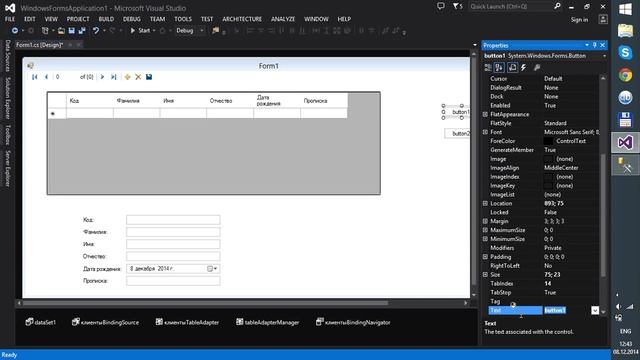Select the tableAdapterManager component in tray
Screen dimensions: 640x360
point(267,322)
